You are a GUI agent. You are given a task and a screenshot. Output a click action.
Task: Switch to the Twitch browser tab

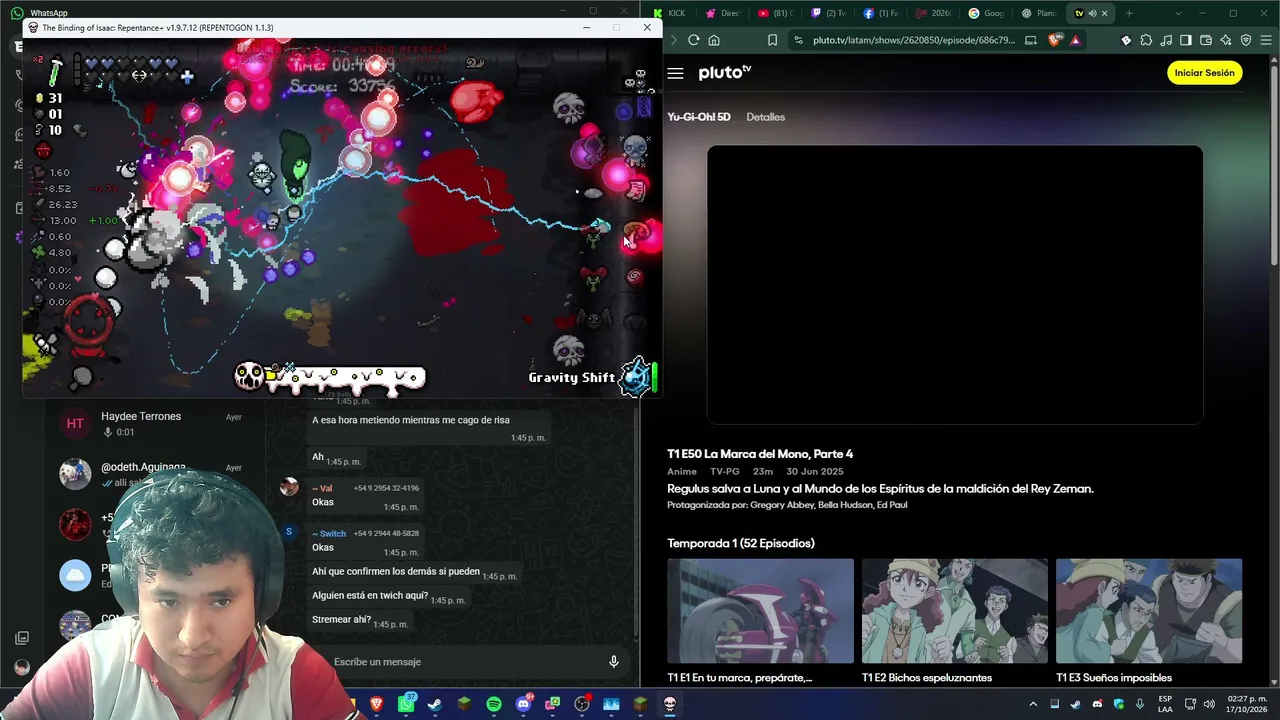828,13
